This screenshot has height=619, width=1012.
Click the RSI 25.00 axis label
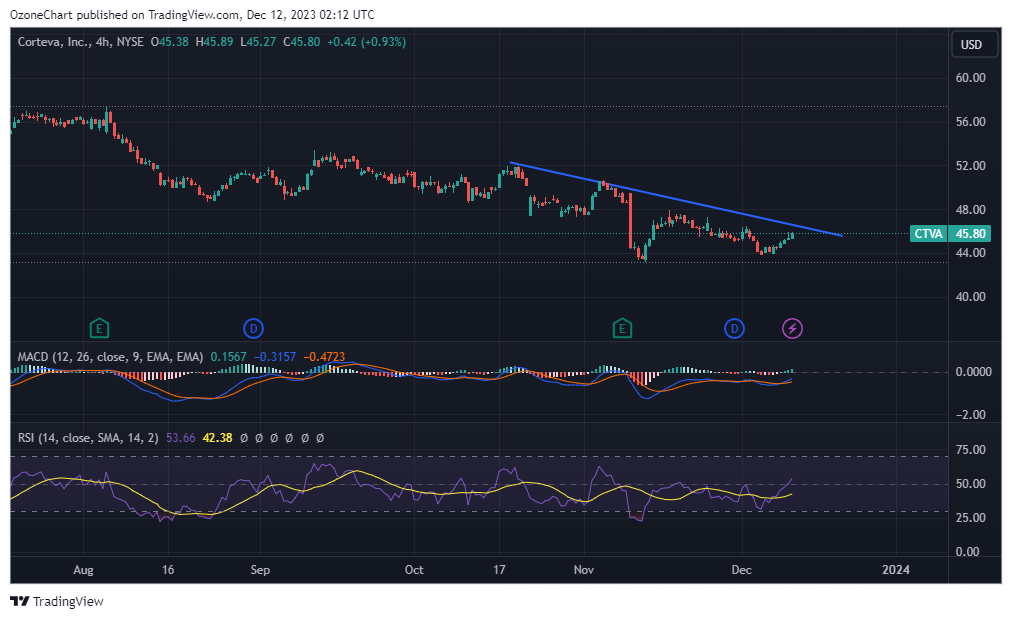971,518
